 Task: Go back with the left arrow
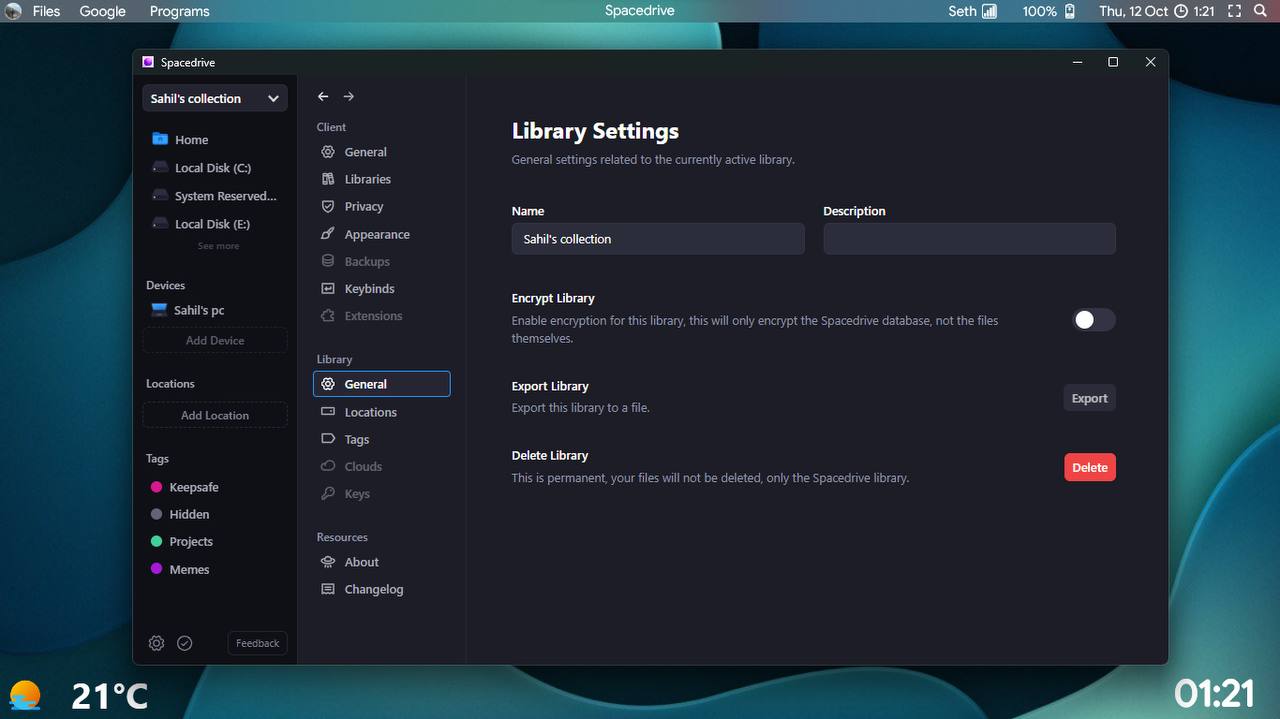coord(323,97)
